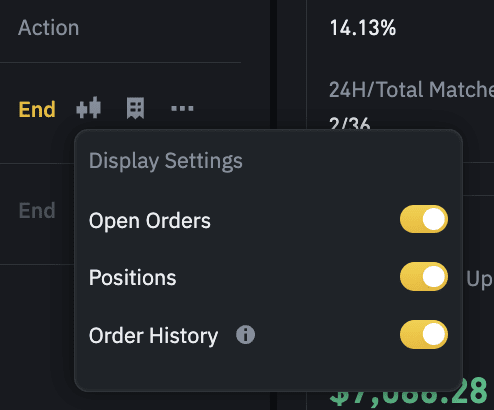Click the Display Settings heading
The width and height of the screenshot is (494, 410).
(166, 161)
